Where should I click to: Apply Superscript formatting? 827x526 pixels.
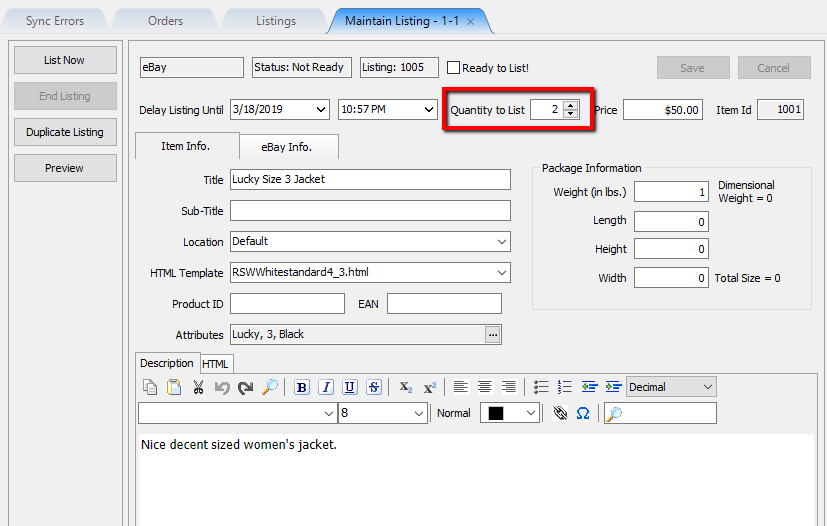point(430,387)
